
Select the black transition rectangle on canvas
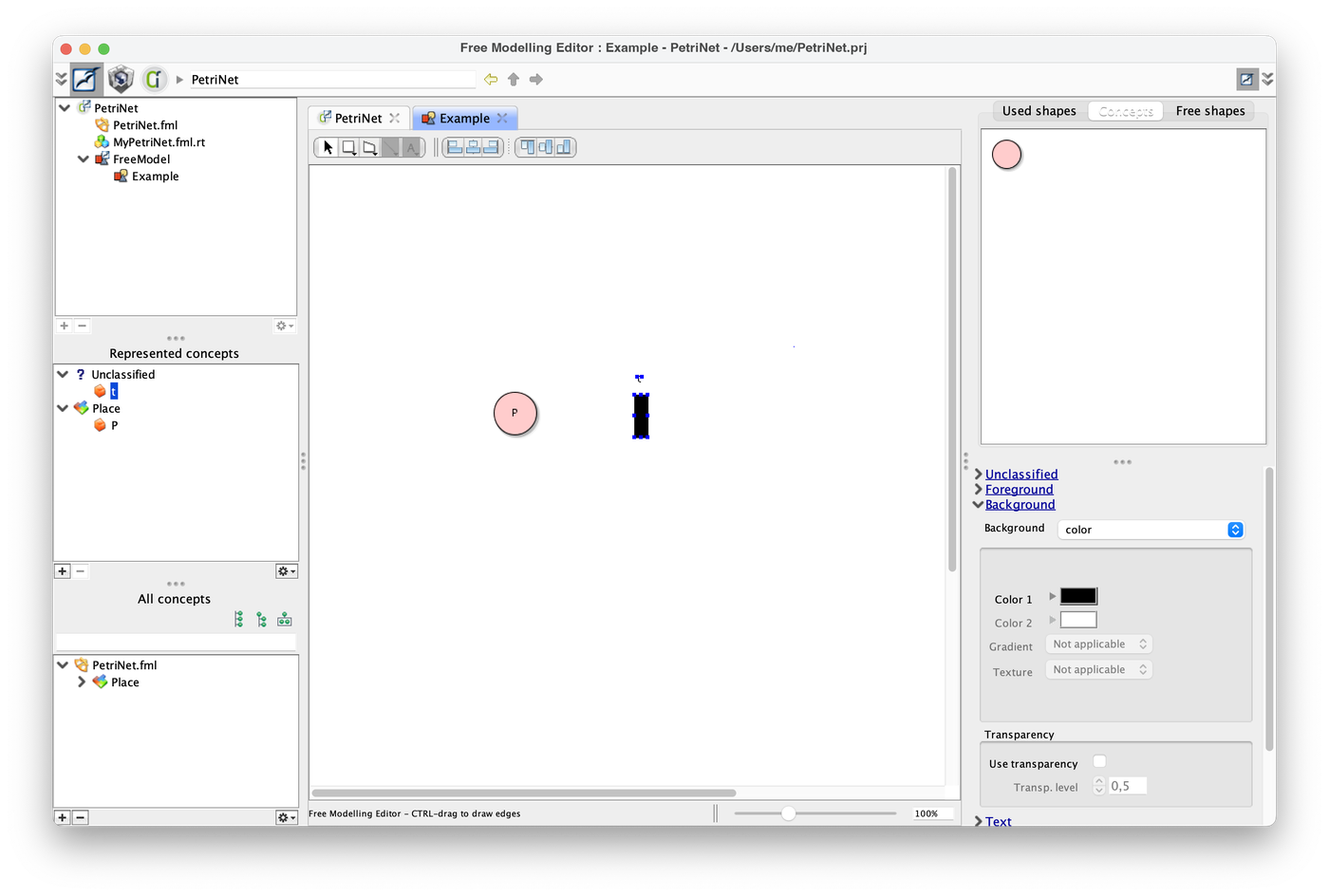click(x=642, y=416)
